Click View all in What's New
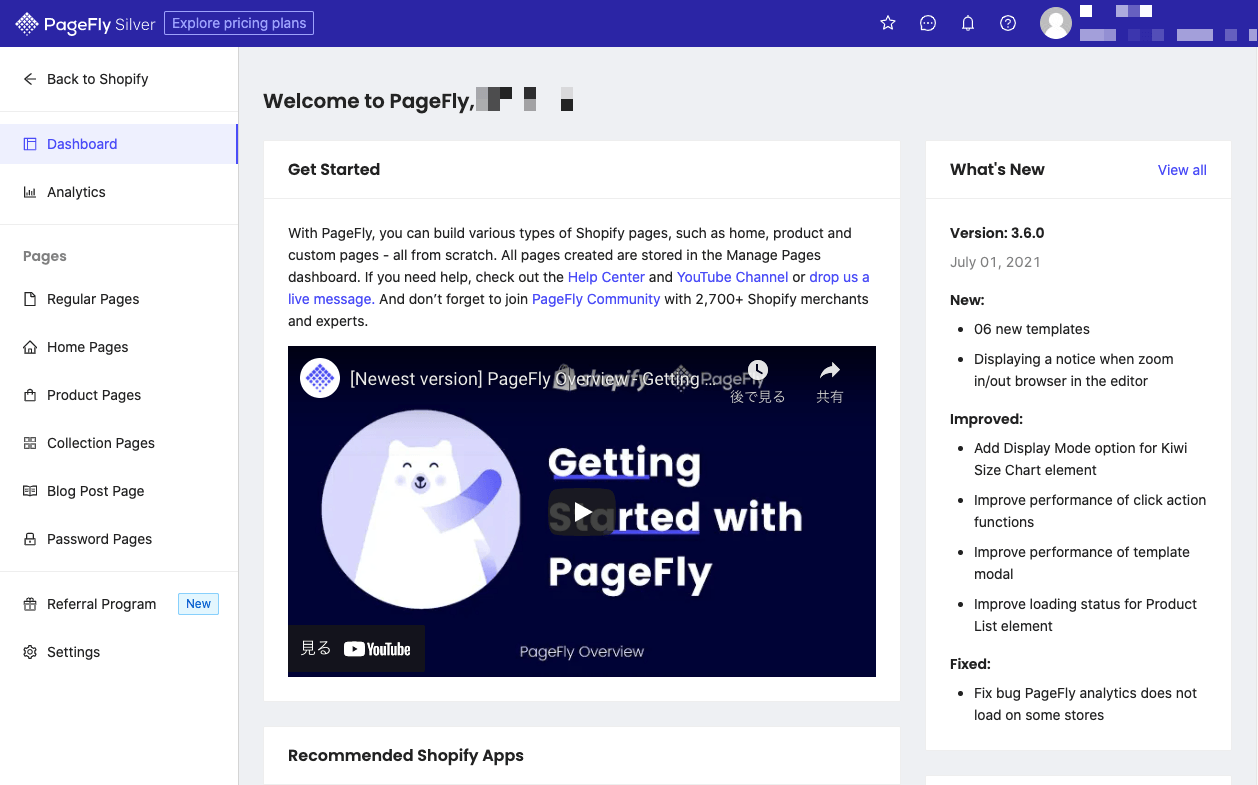1258x785 pixels. [x=1182, y=170]
